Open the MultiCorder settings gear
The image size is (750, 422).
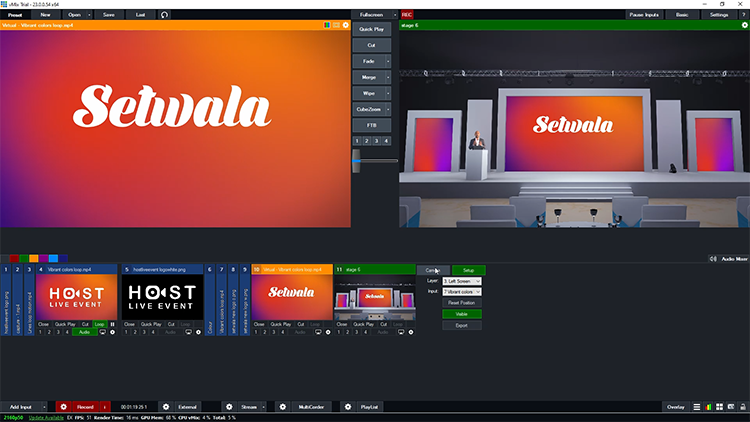tap(283, 407)
